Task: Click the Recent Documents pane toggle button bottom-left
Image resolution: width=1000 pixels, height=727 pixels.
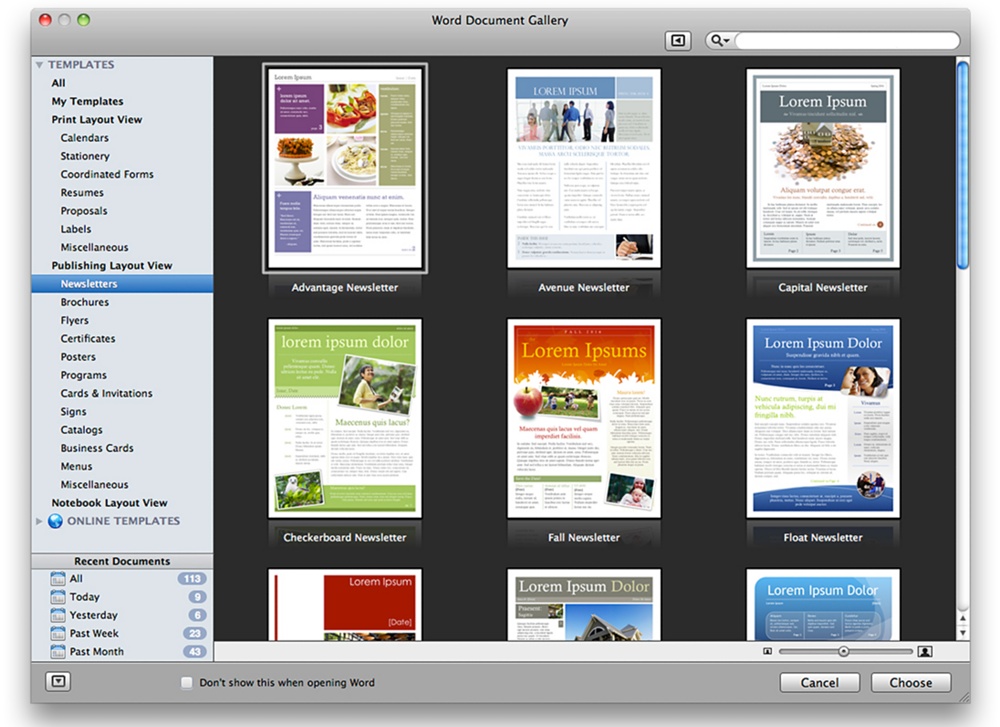Action: coord(59,681)
